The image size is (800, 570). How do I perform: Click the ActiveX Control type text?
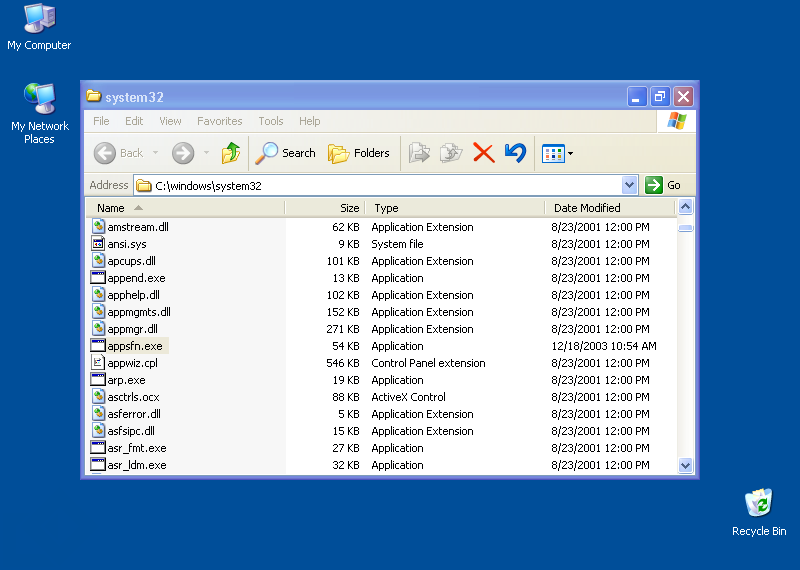409,397
